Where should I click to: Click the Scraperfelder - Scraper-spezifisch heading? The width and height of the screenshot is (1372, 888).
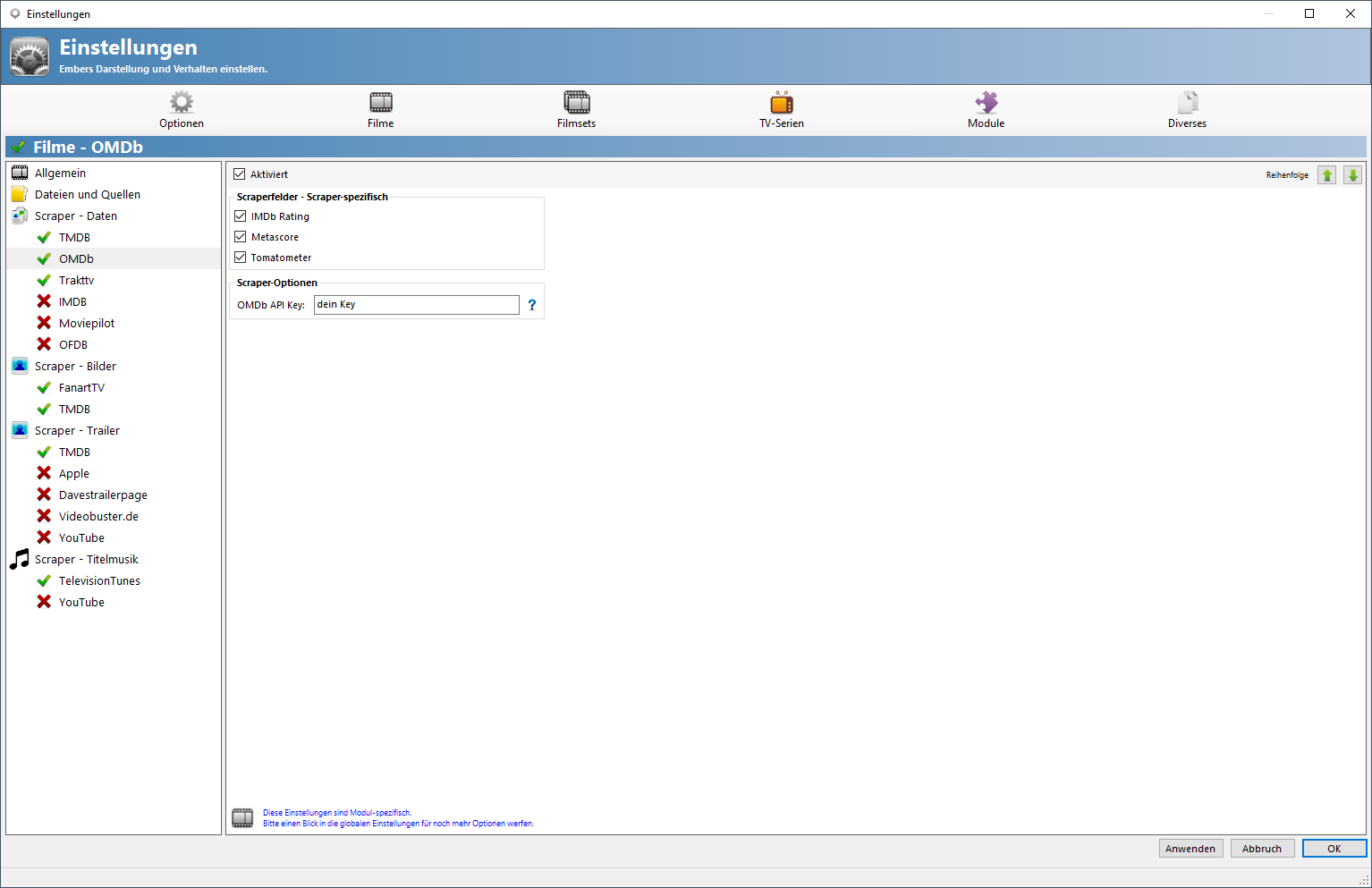point(312,197)
